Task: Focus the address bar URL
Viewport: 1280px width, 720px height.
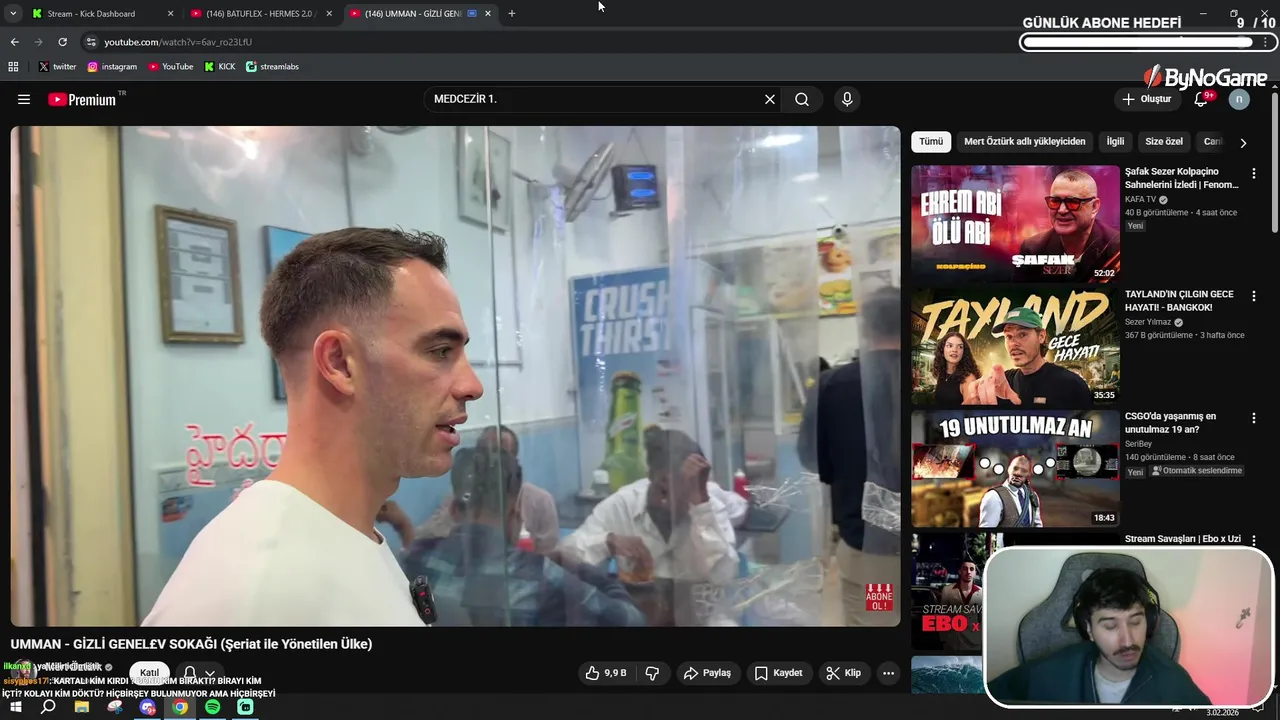Action: (178, 42)
